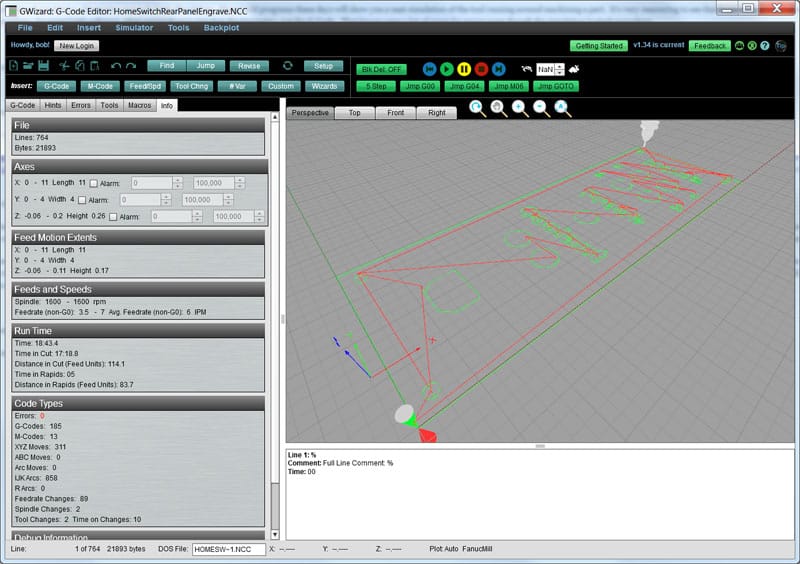800x564 pixels.
Task: Insert G-Code using toolbar button
Action: (x=57, y=86)
